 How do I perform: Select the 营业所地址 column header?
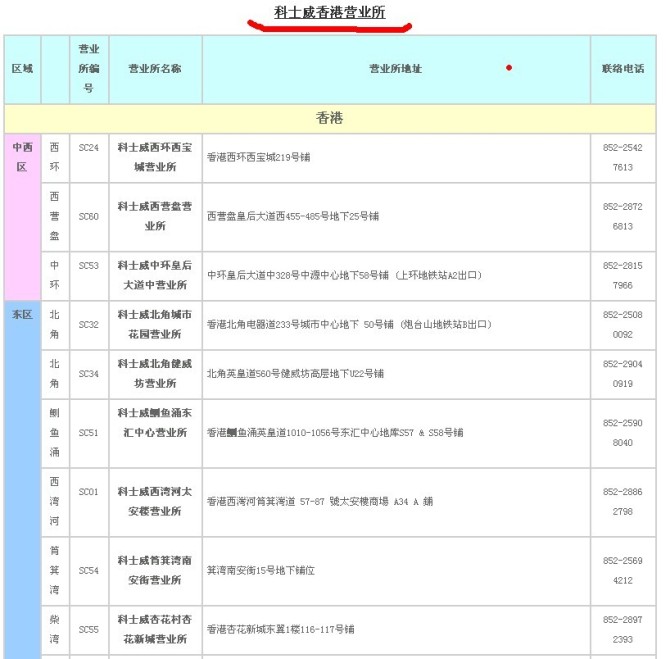point(396,69)
